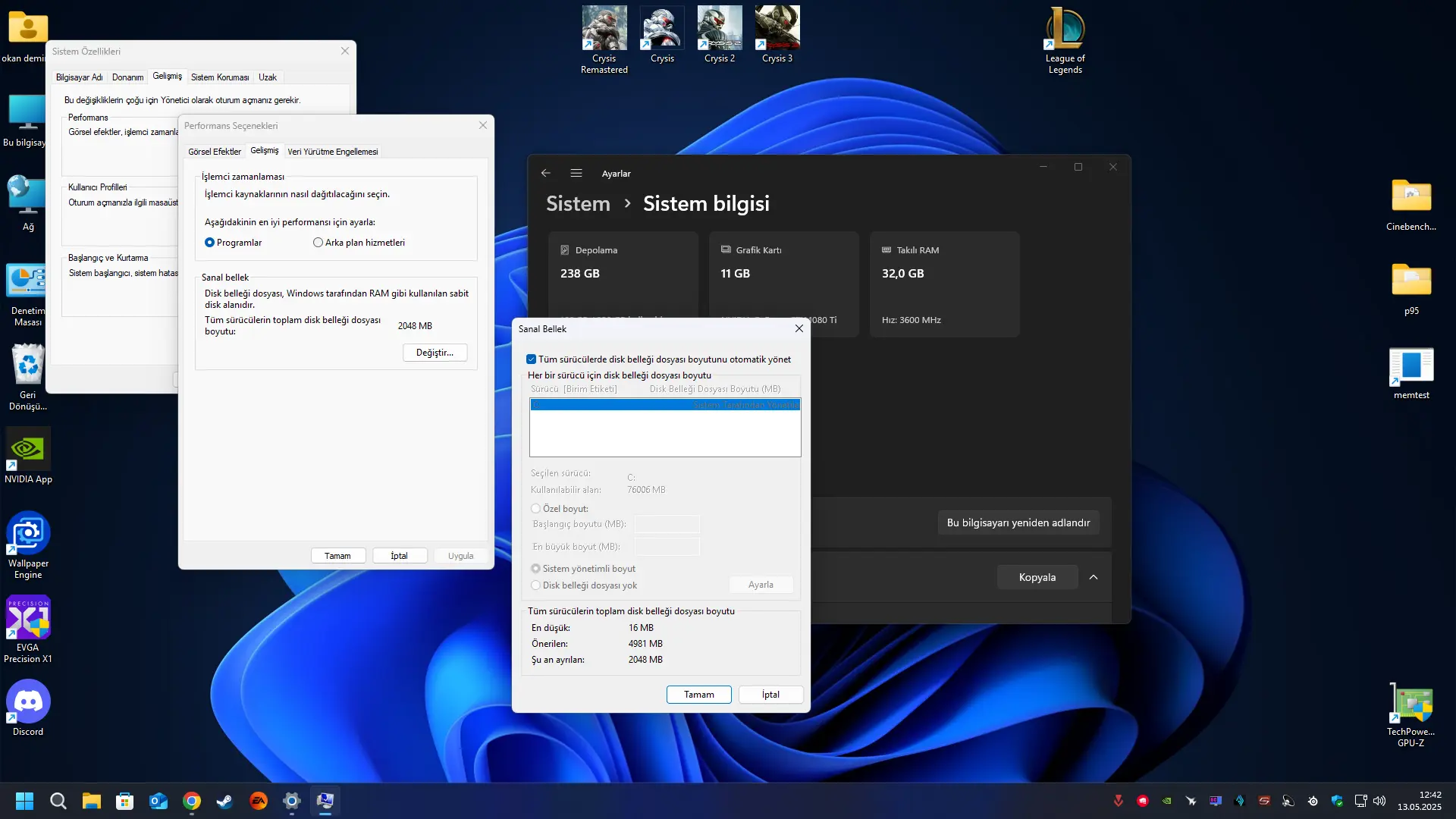This screenshot has width=1456, height=819.
Task: Select Özel boyut radio option
Action: click(x=536, y=509)
